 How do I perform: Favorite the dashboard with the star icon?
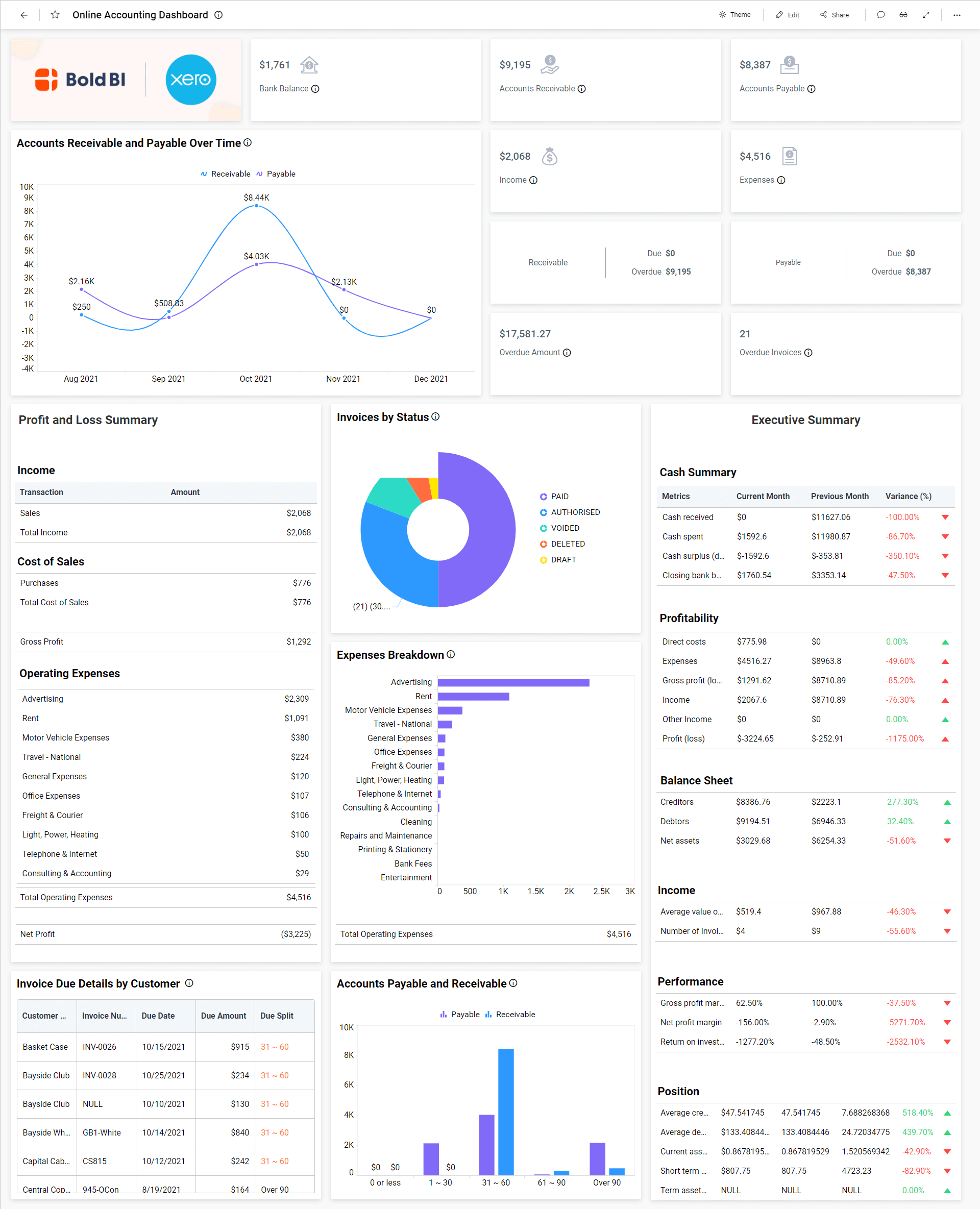pyautogui.click(x=55, y=15)
